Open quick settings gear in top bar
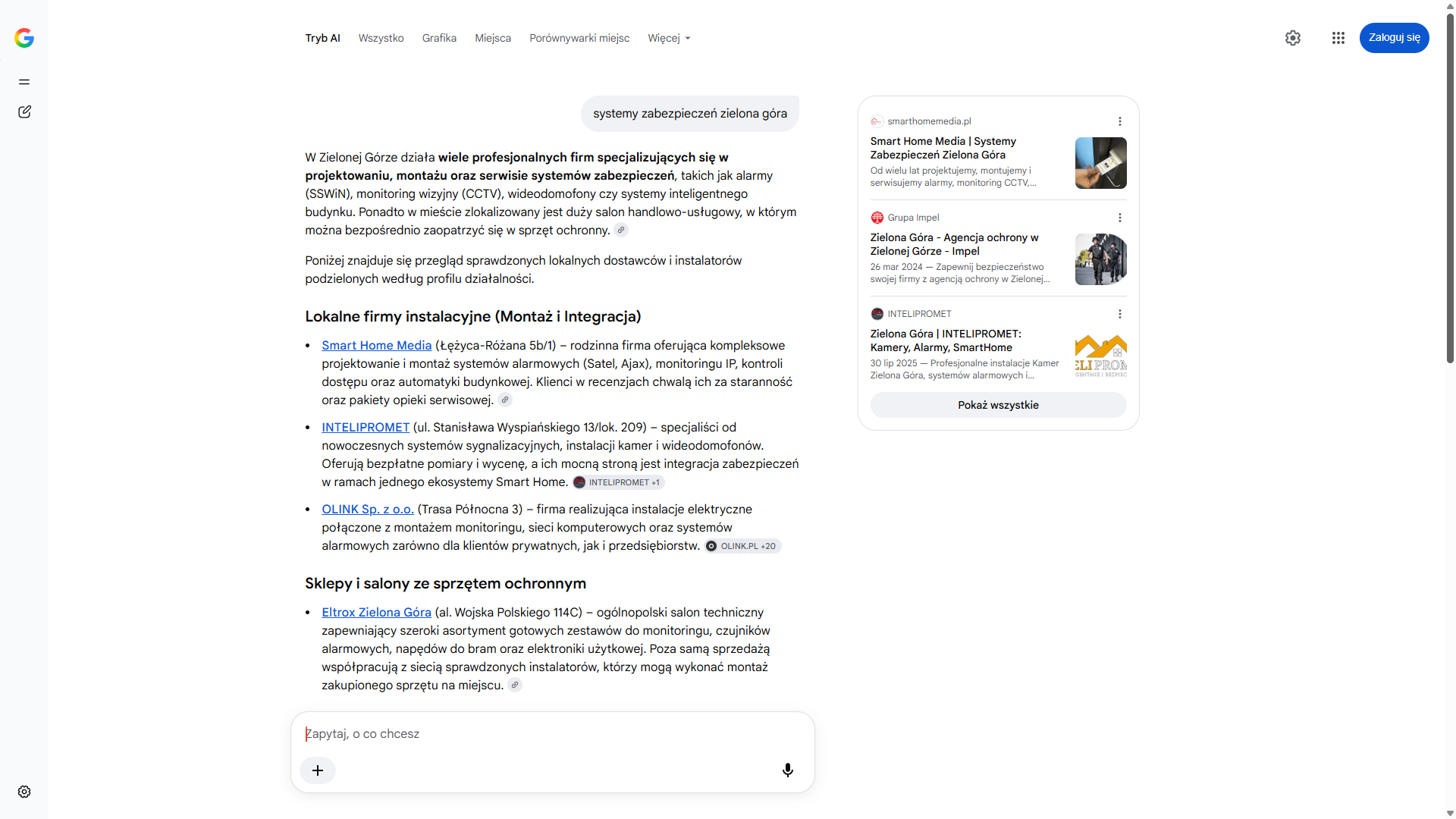1456x819 pixels. (1293, 38)
